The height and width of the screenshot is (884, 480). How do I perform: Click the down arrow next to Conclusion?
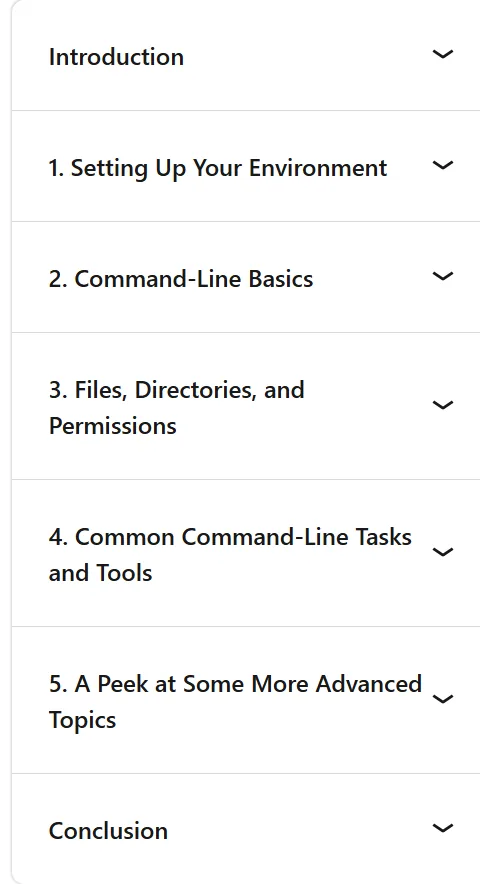pyautogui.click(x=443, y=828)
